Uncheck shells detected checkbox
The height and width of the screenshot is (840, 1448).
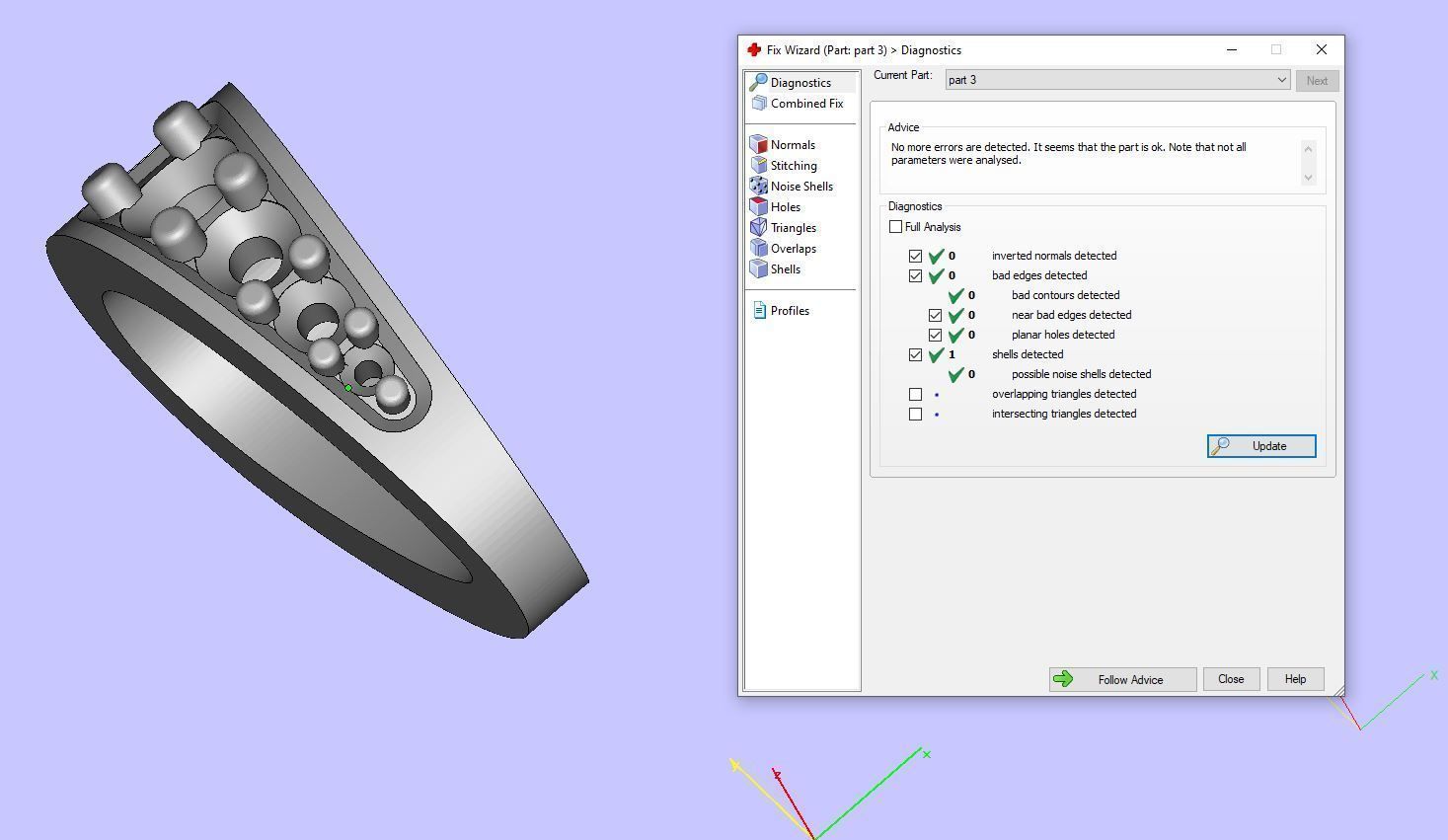click(915, 354)
